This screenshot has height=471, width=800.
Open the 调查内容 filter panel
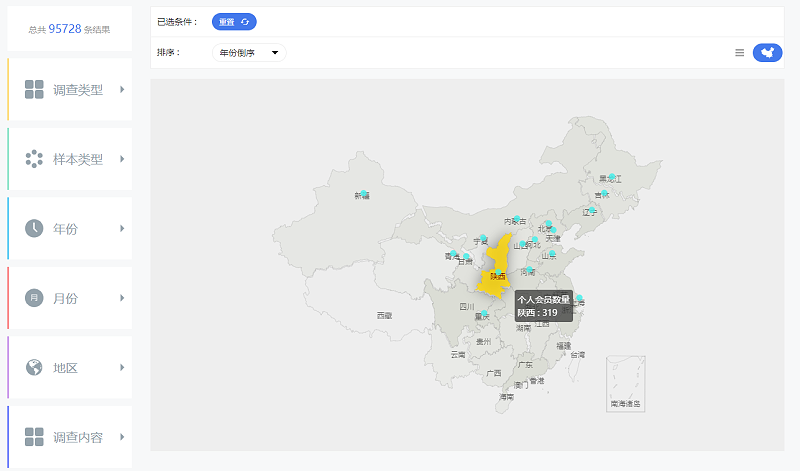tap(69, 437)
